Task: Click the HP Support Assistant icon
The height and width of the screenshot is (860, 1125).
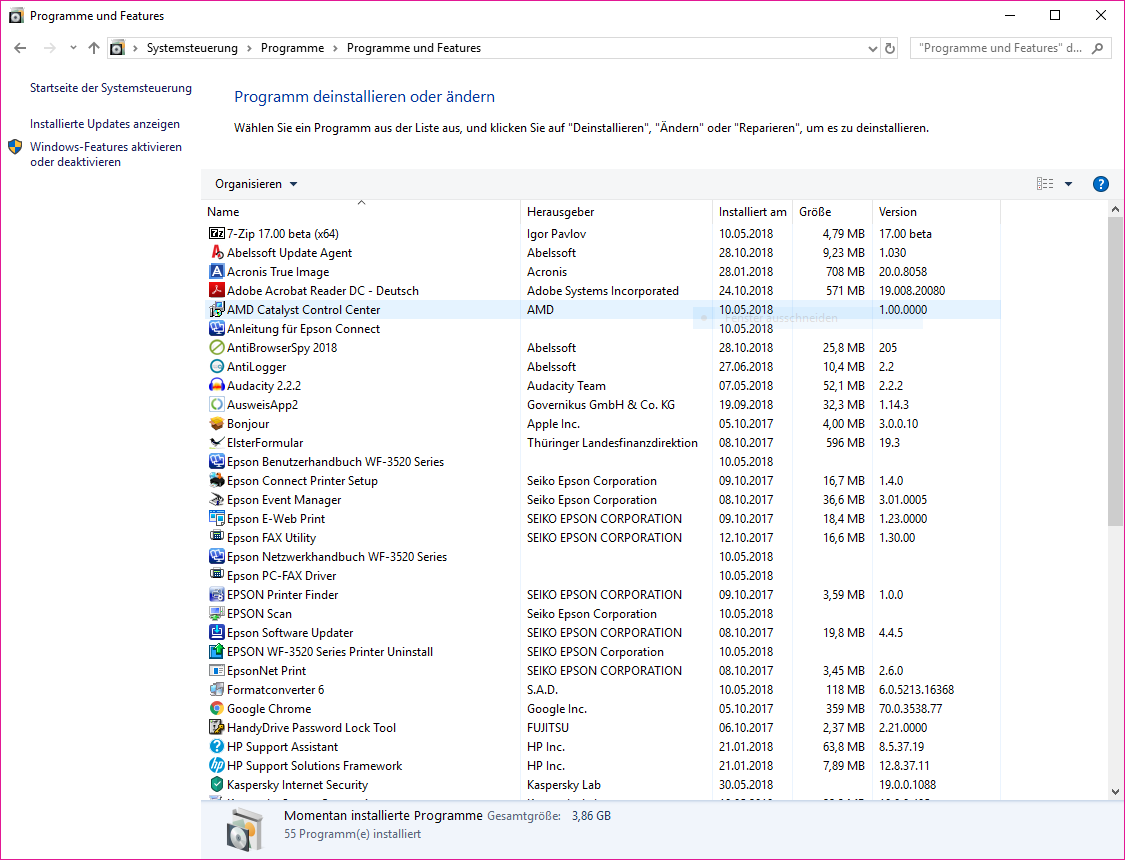Action: [217, 747]
